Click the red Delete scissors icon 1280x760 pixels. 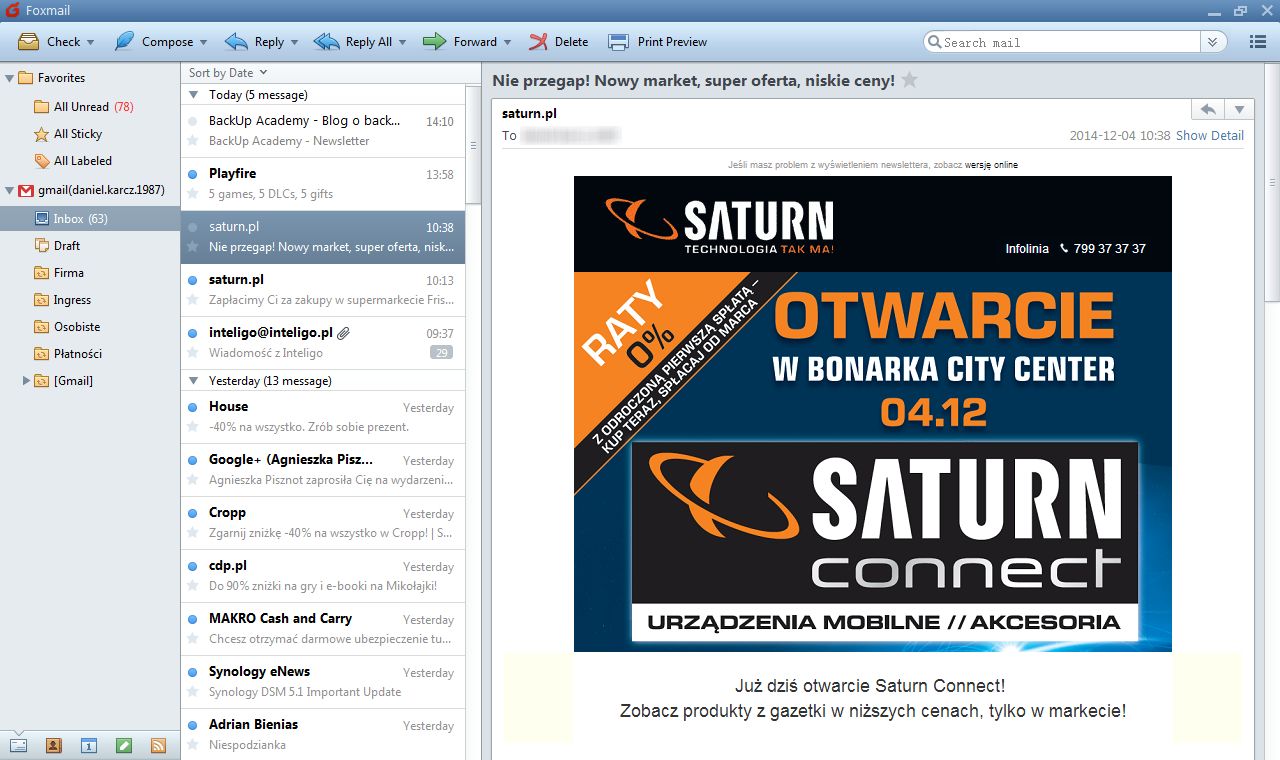539,42
